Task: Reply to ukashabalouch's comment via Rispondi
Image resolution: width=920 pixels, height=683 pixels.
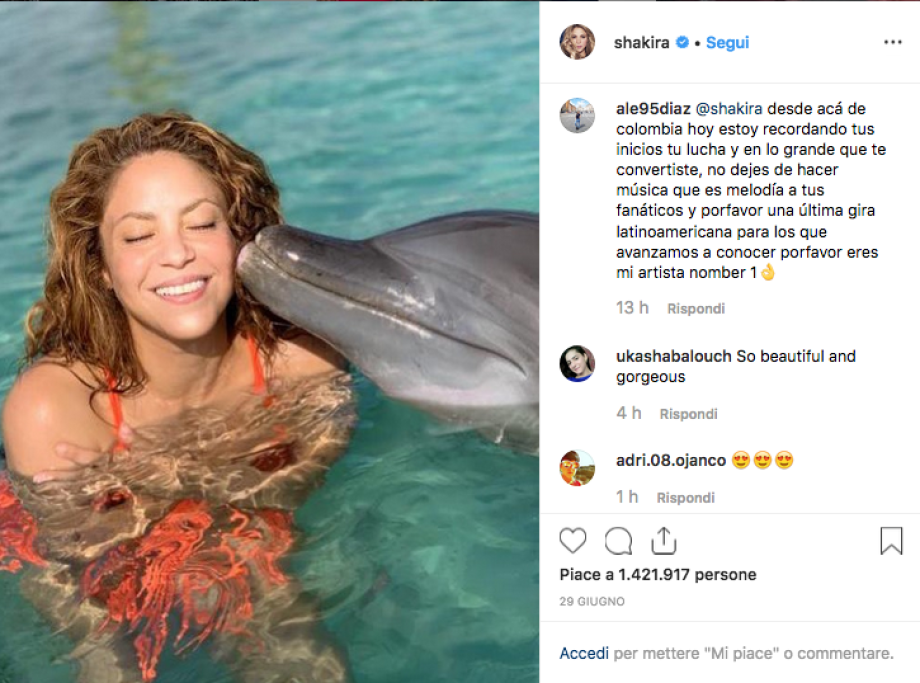Action: (688, 414)
